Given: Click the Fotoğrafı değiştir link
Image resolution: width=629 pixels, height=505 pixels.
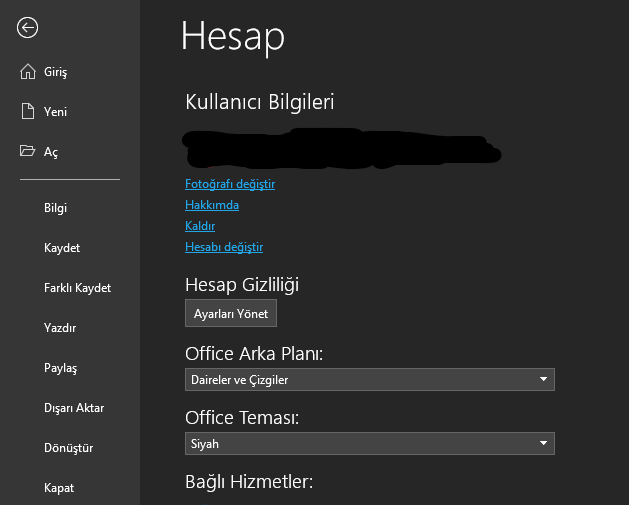Looking at the screenshot, I should click(x=230, y=184).
